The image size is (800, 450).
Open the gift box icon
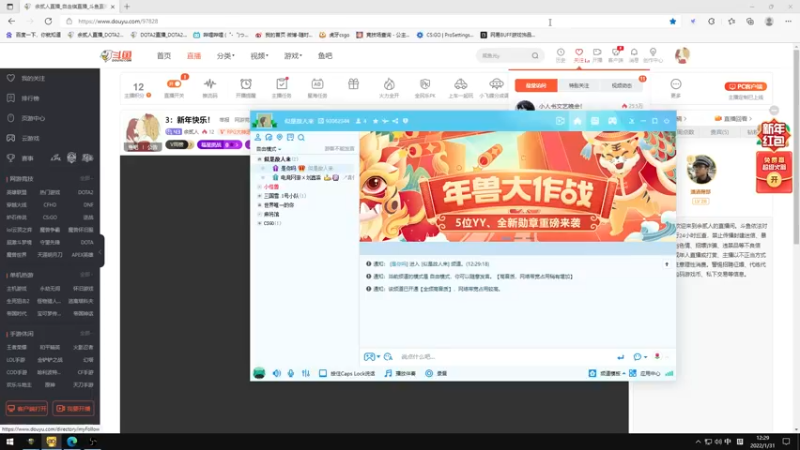point(353,84)
